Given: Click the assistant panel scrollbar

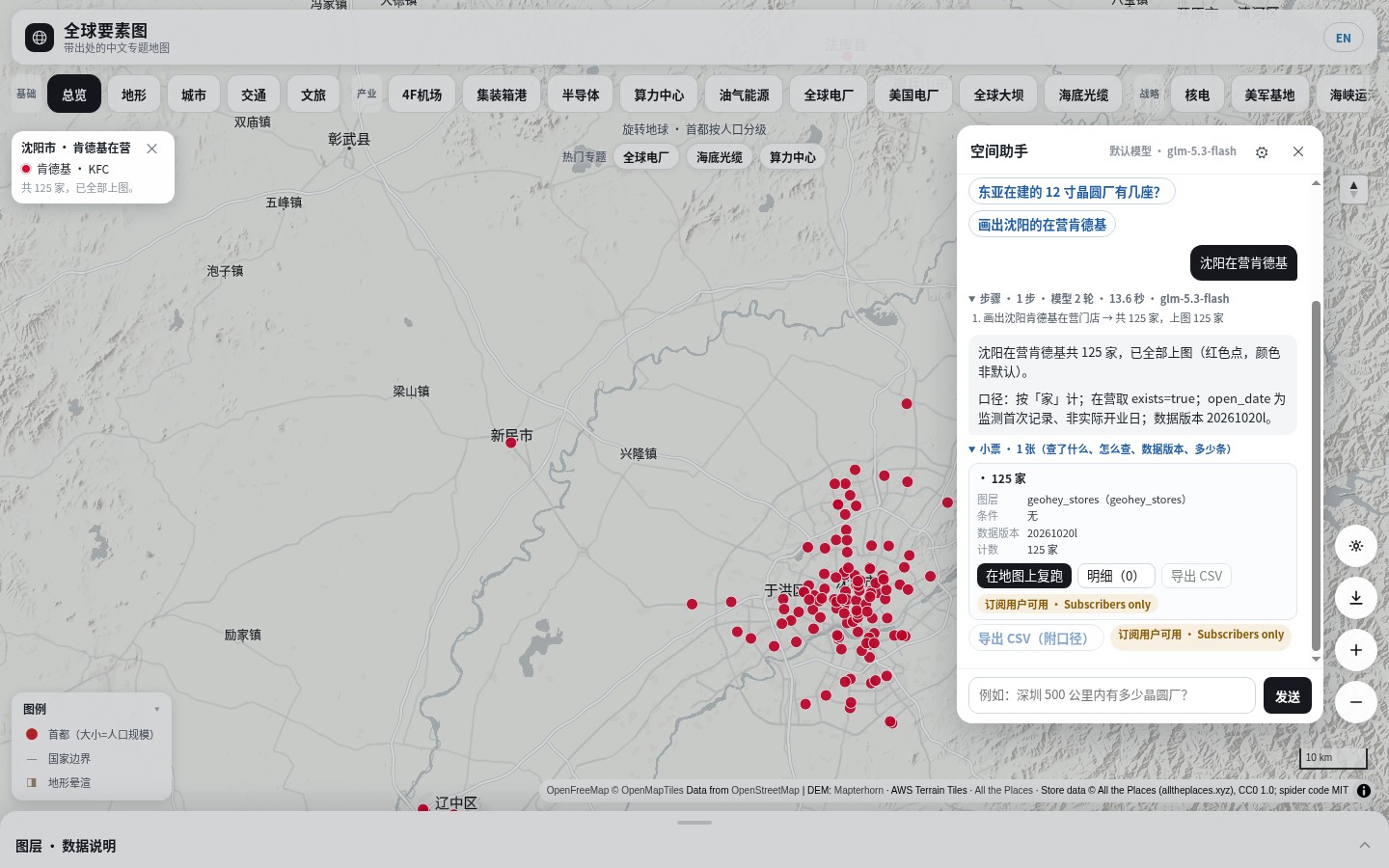Looking at the screenshot, I should point(1316,475).
